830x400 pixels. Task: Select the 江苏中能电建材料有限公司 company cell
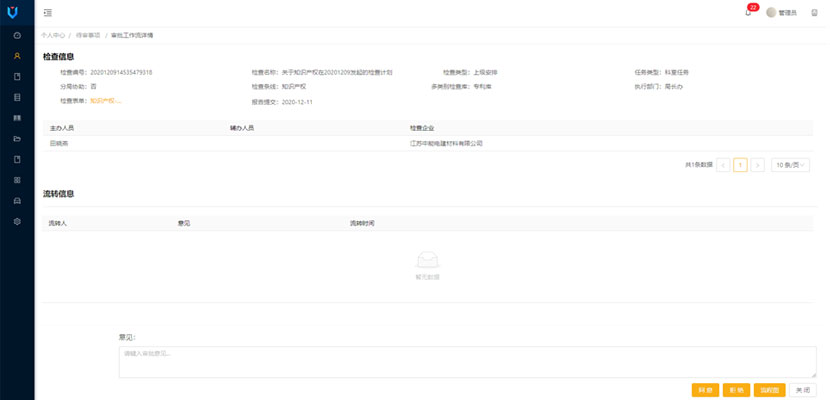coord(446,143)
